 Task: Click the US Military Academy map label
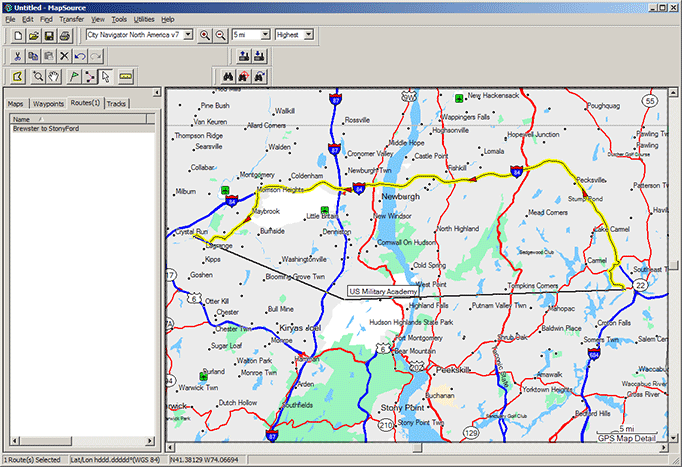pos(383,291)
